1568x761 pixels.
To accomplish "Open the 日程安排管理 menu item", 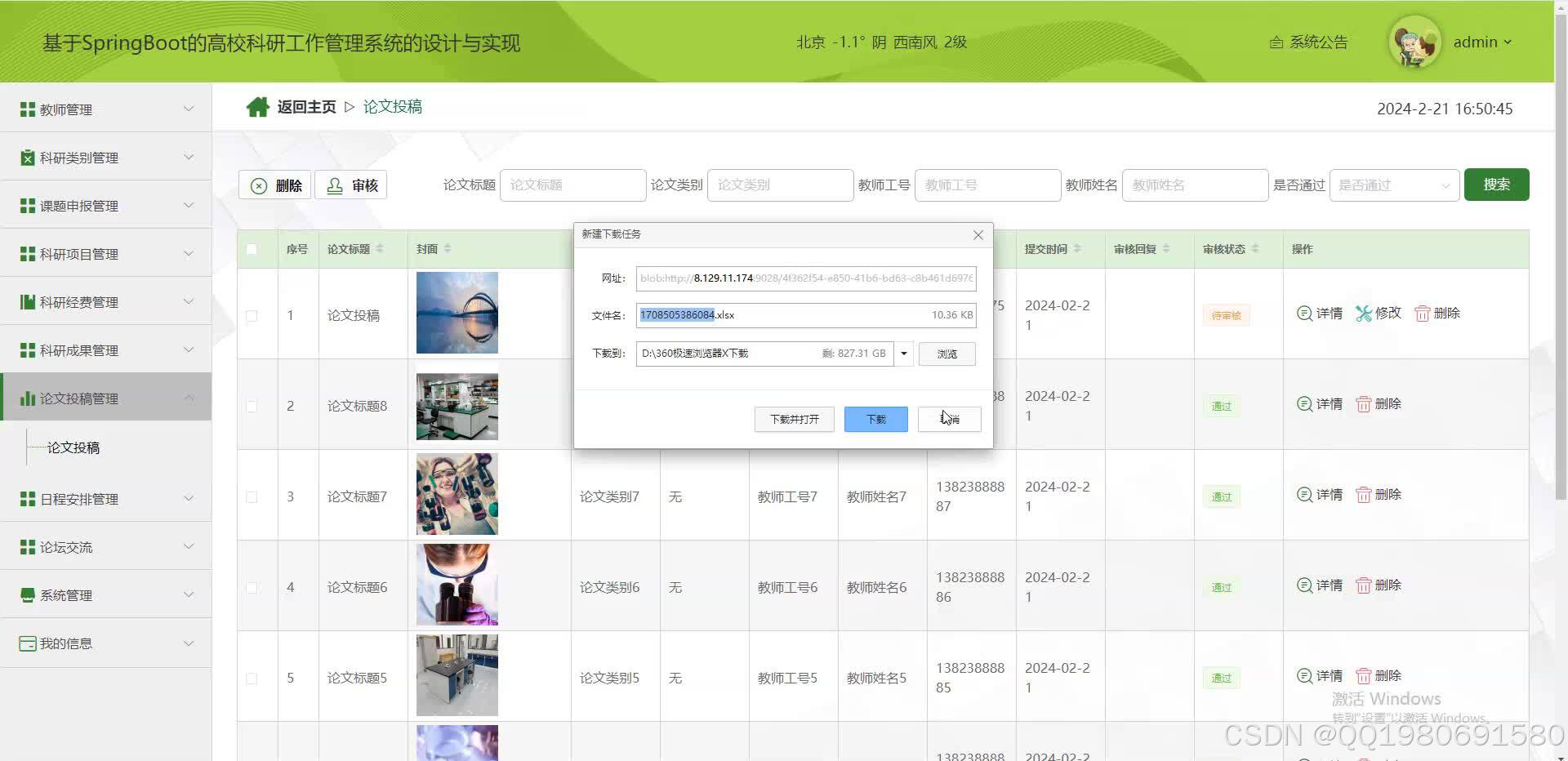I will click(106, 498).
